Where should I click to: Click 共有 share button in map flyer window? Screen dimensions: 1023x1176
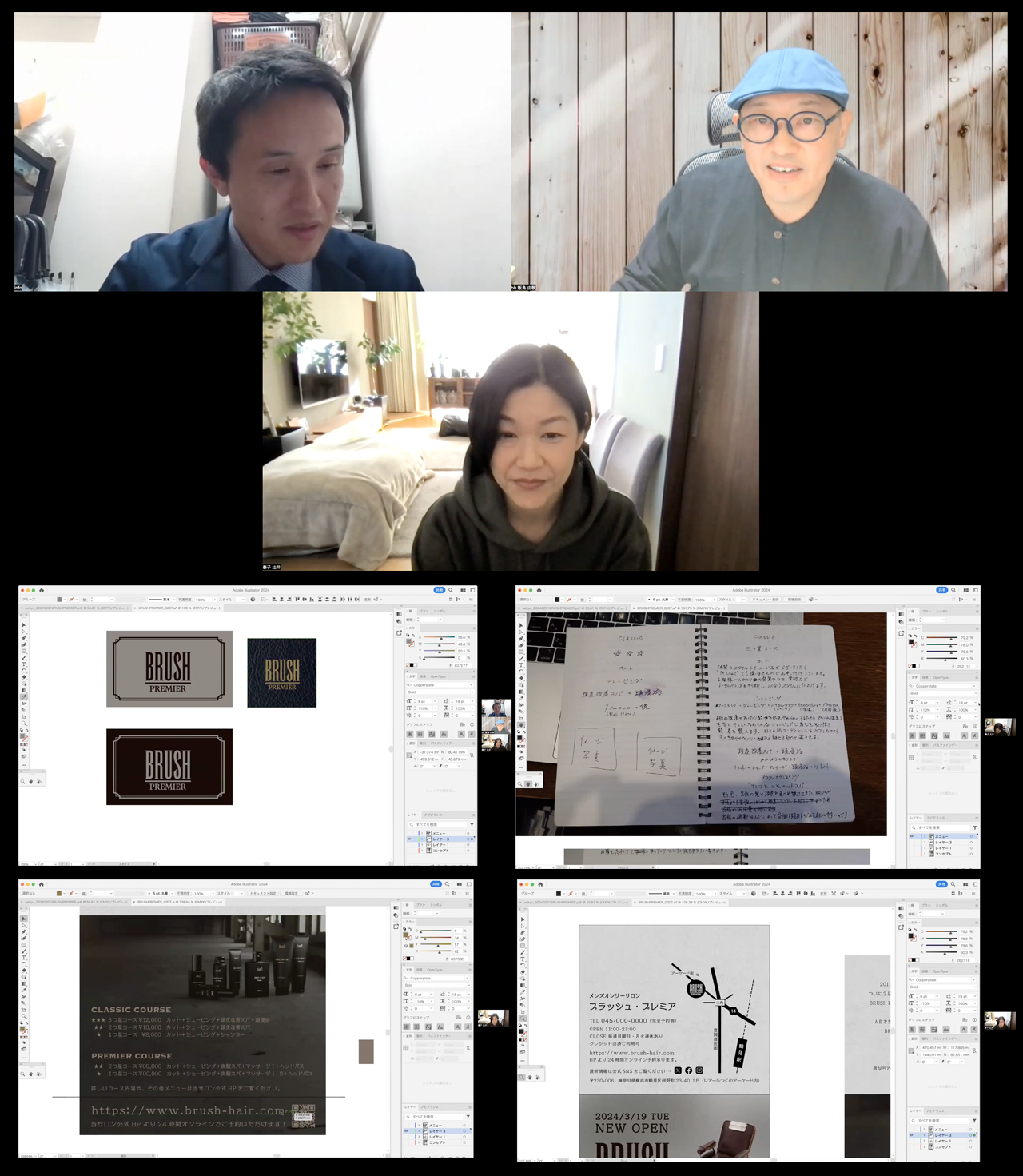tap(941, 884)
